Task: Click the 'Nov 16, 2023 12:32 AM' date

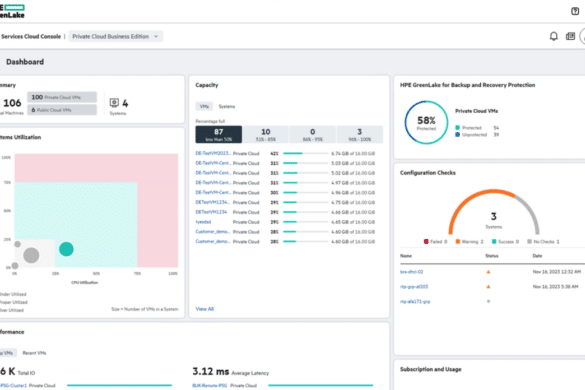Action: pyautogui.click(x=557, y=272)
